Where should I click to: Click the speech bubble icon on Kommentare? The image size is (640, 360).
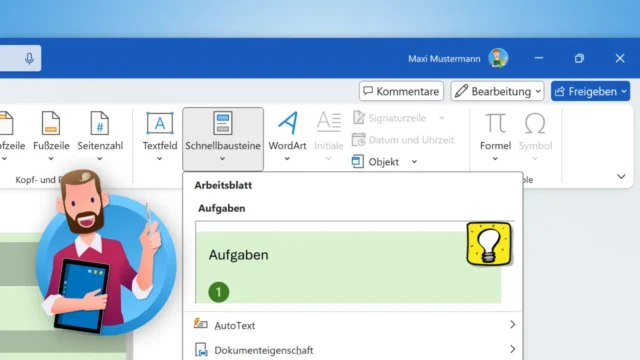coord(368,91)
